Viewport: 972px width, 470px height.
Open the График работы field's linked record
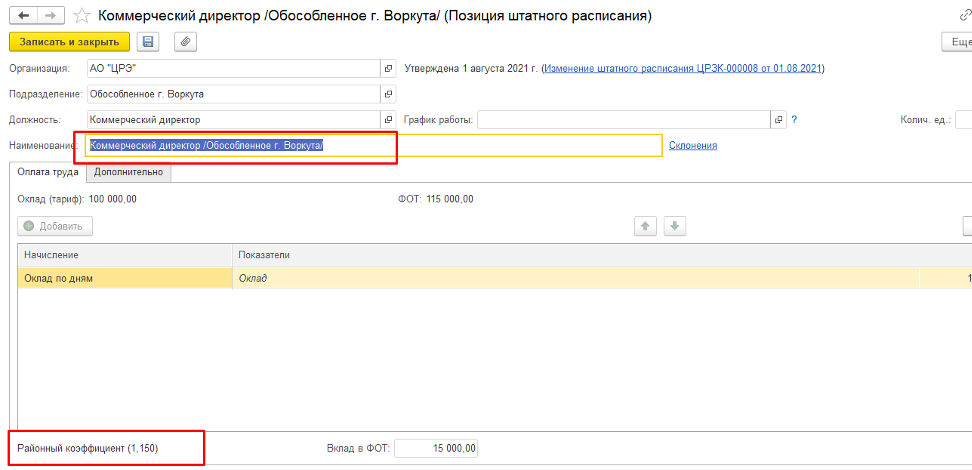pos(778,120)
